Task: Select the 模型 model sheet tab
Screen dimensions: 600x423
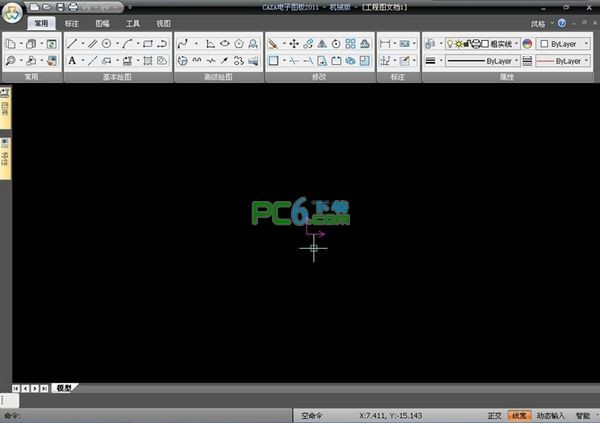Action: click(x=64, y=387)
